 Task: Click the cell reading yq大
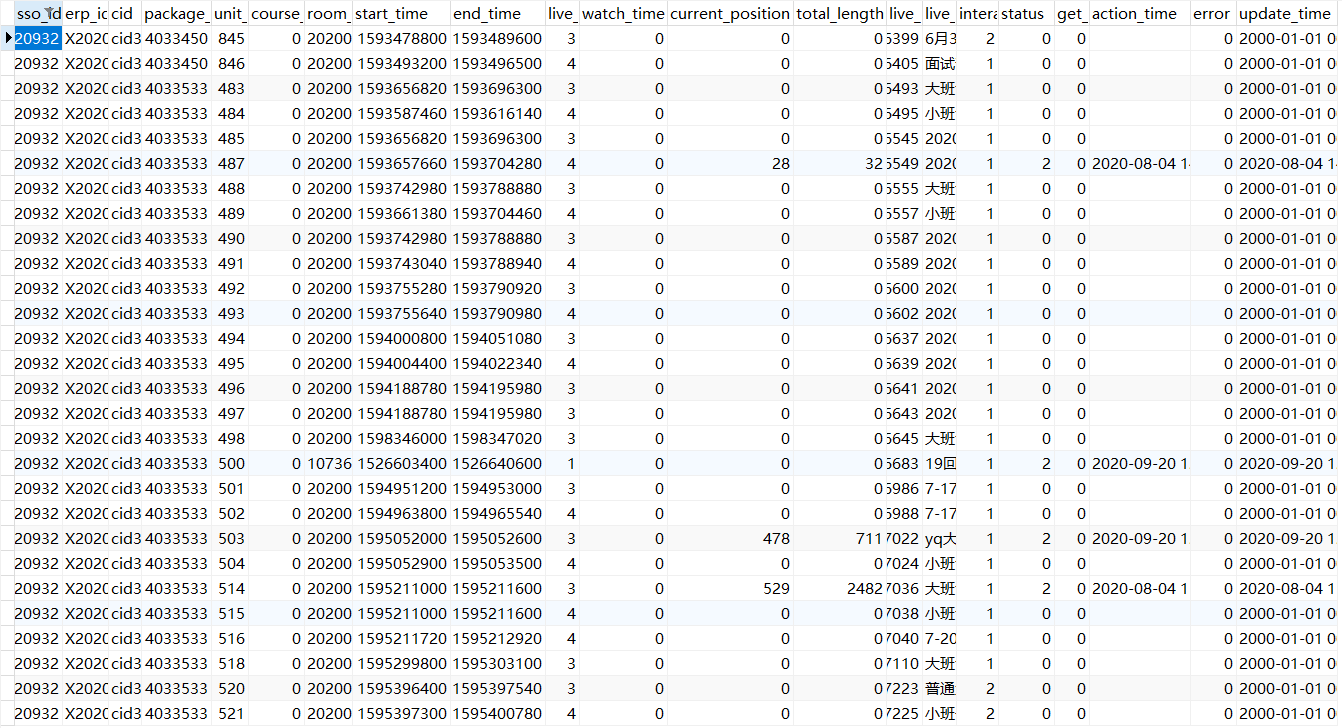point(939,538)
